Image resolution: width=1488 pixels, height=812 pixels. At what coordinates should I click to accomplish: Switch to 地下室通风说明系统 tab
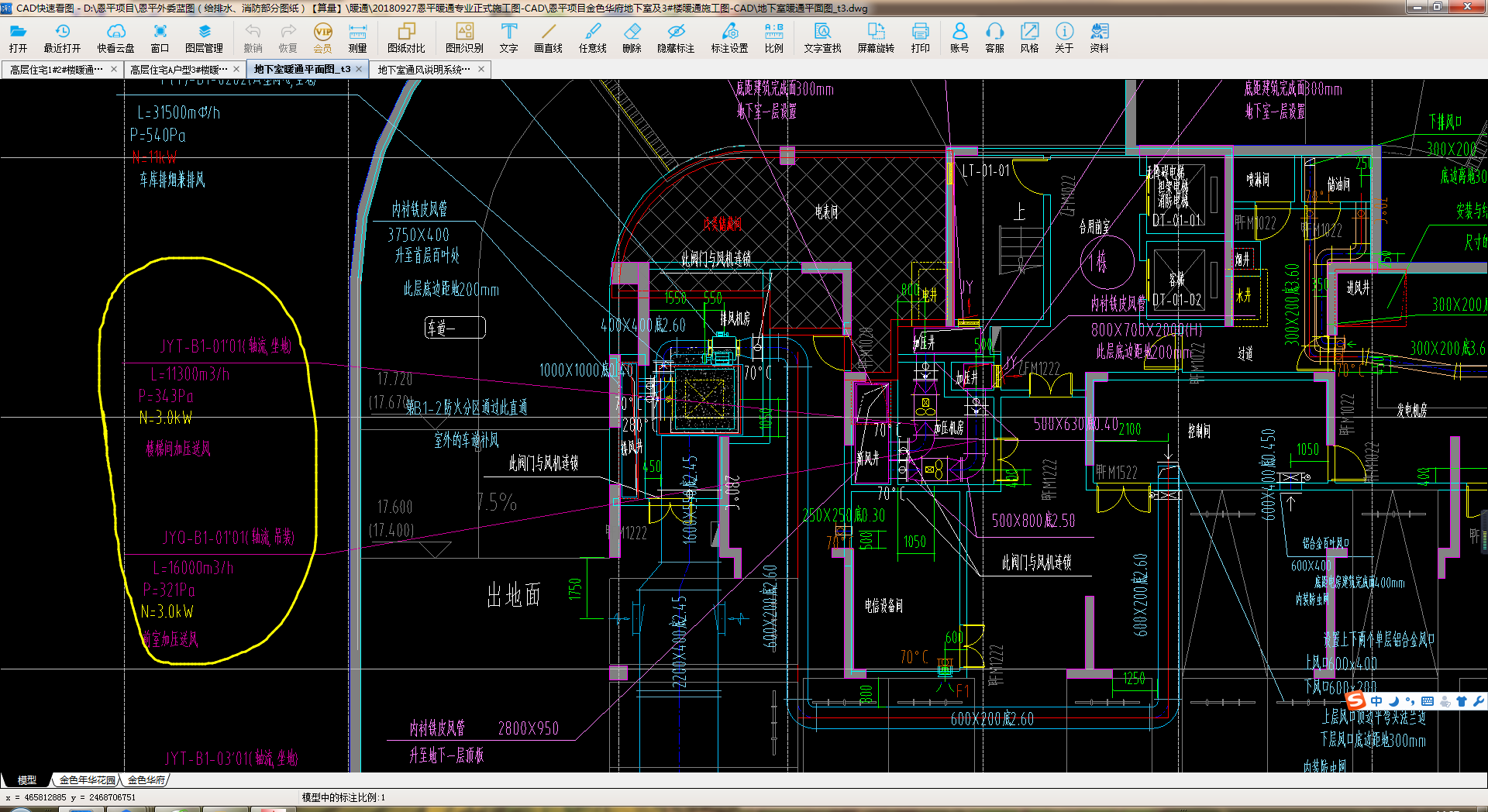pyautogui.click(x=424, y=70)
